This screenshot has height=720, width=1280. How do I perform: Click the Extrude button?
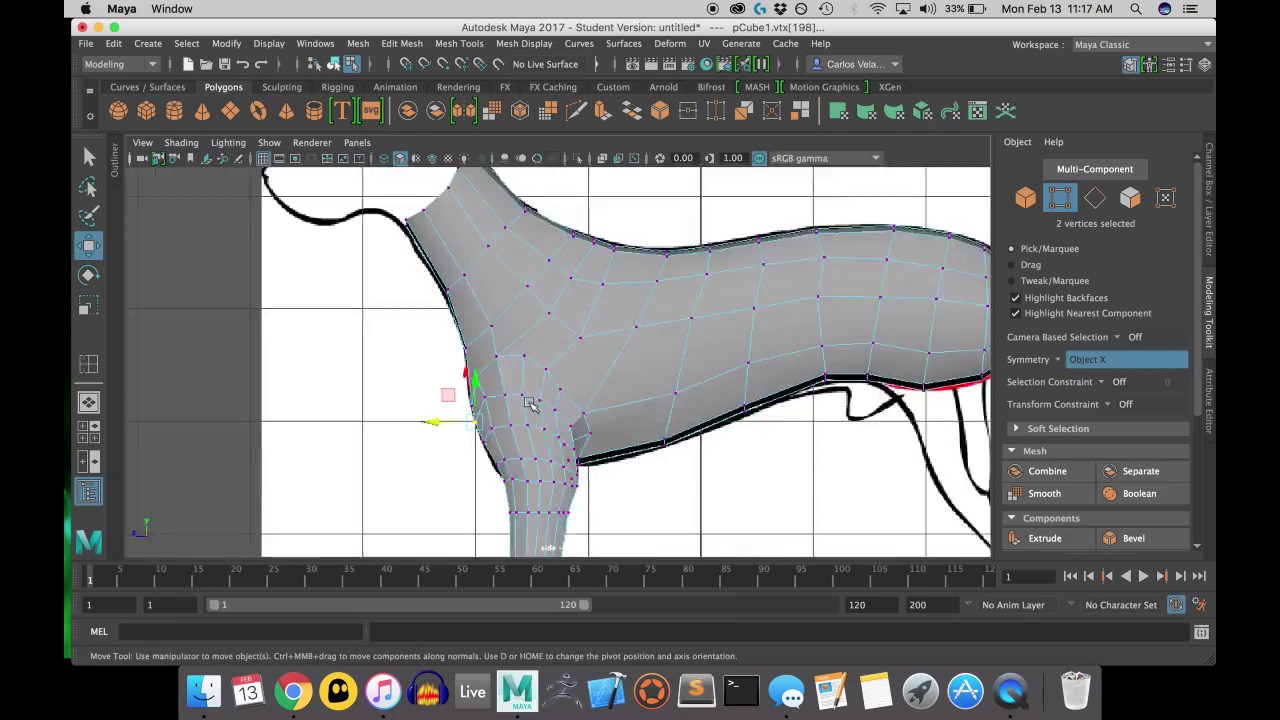[1044, 538]
